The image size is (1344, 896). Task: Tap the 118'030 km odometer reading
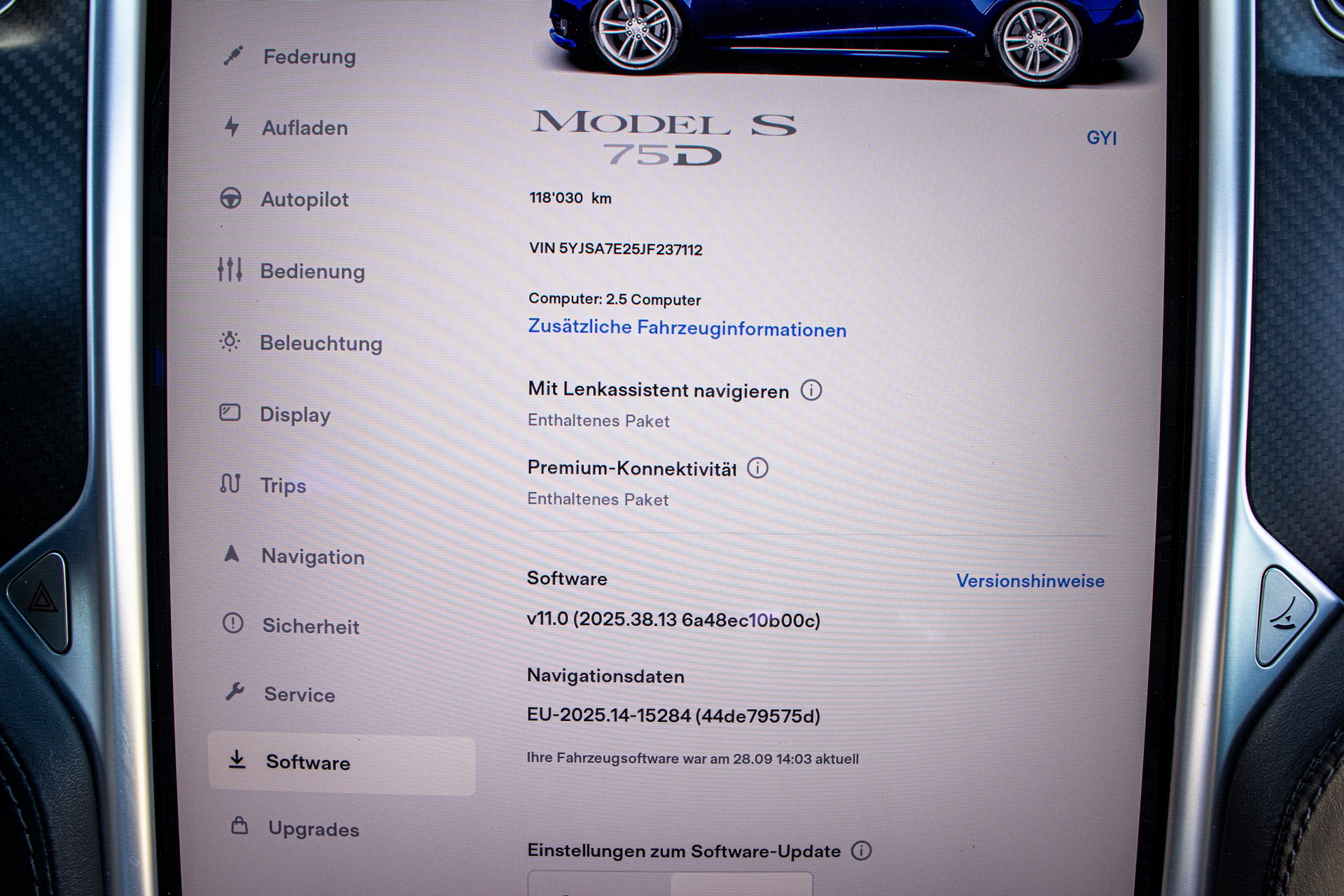click(570, 198)
